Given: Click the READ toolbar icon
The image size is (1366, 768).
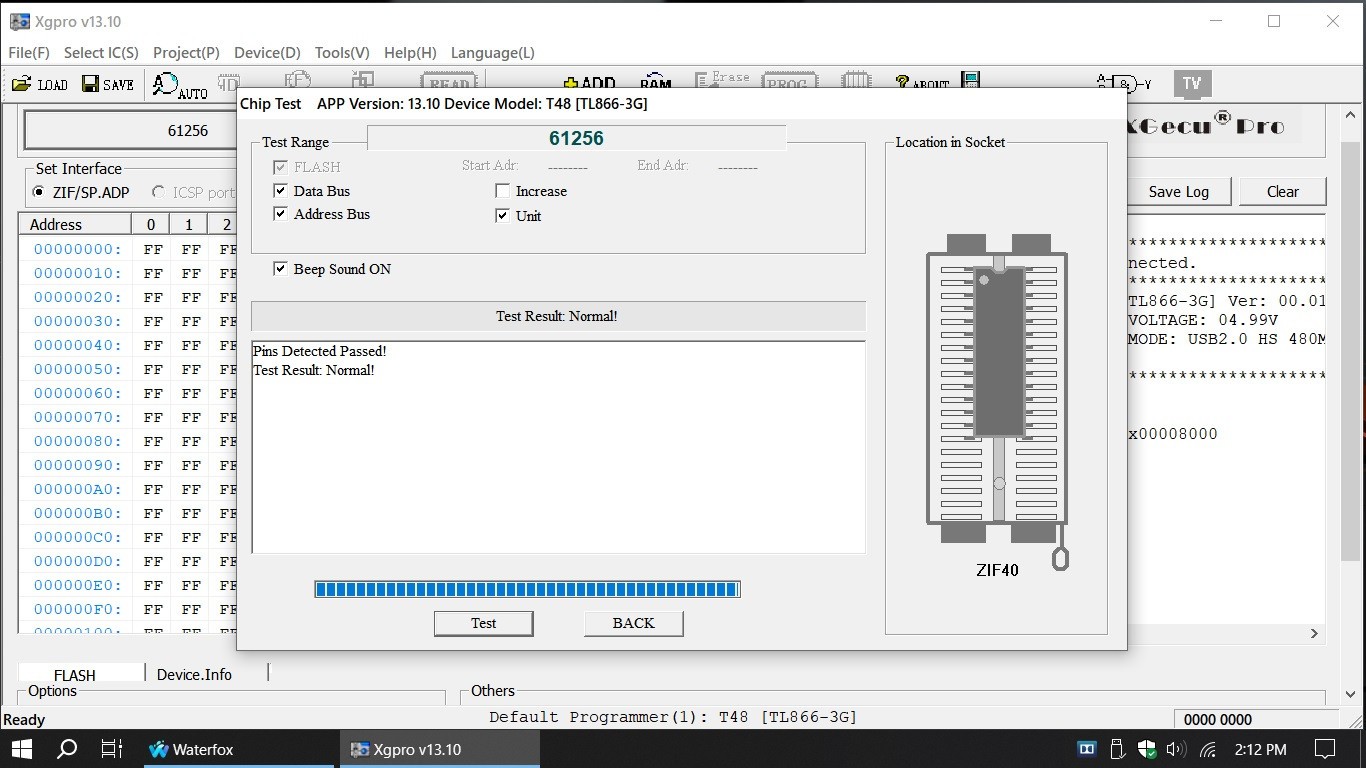Looking at the screenshot, I should pyautogui.click(x=449, y=82).
